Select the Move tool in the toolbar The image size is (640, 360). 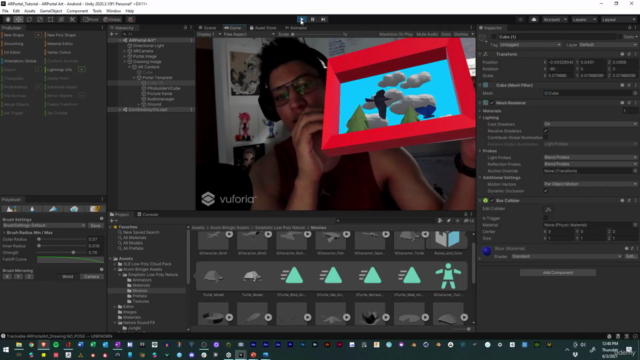pos(18,19)
